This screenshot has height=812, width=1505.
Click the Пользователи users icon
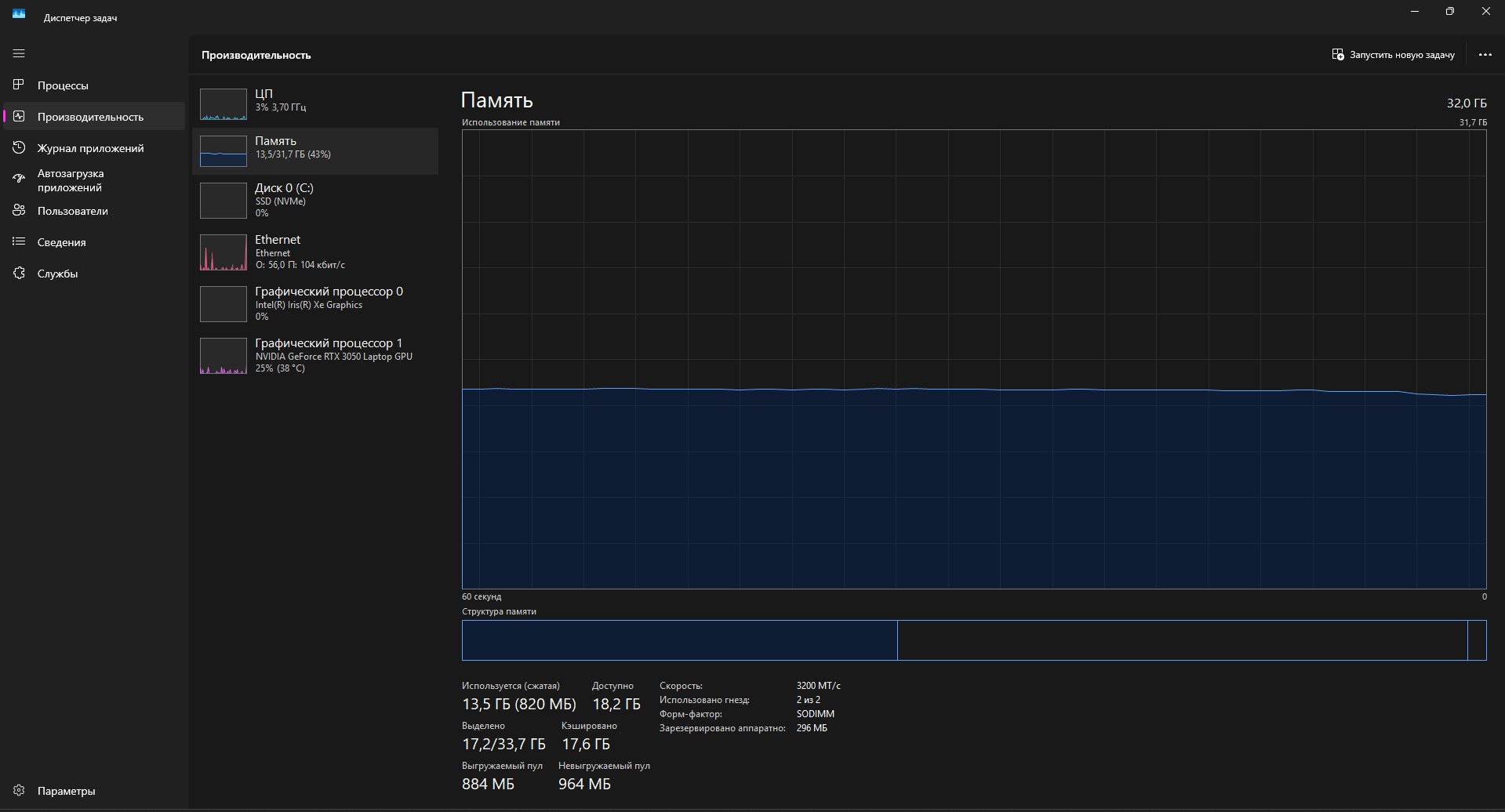[19, 210]
